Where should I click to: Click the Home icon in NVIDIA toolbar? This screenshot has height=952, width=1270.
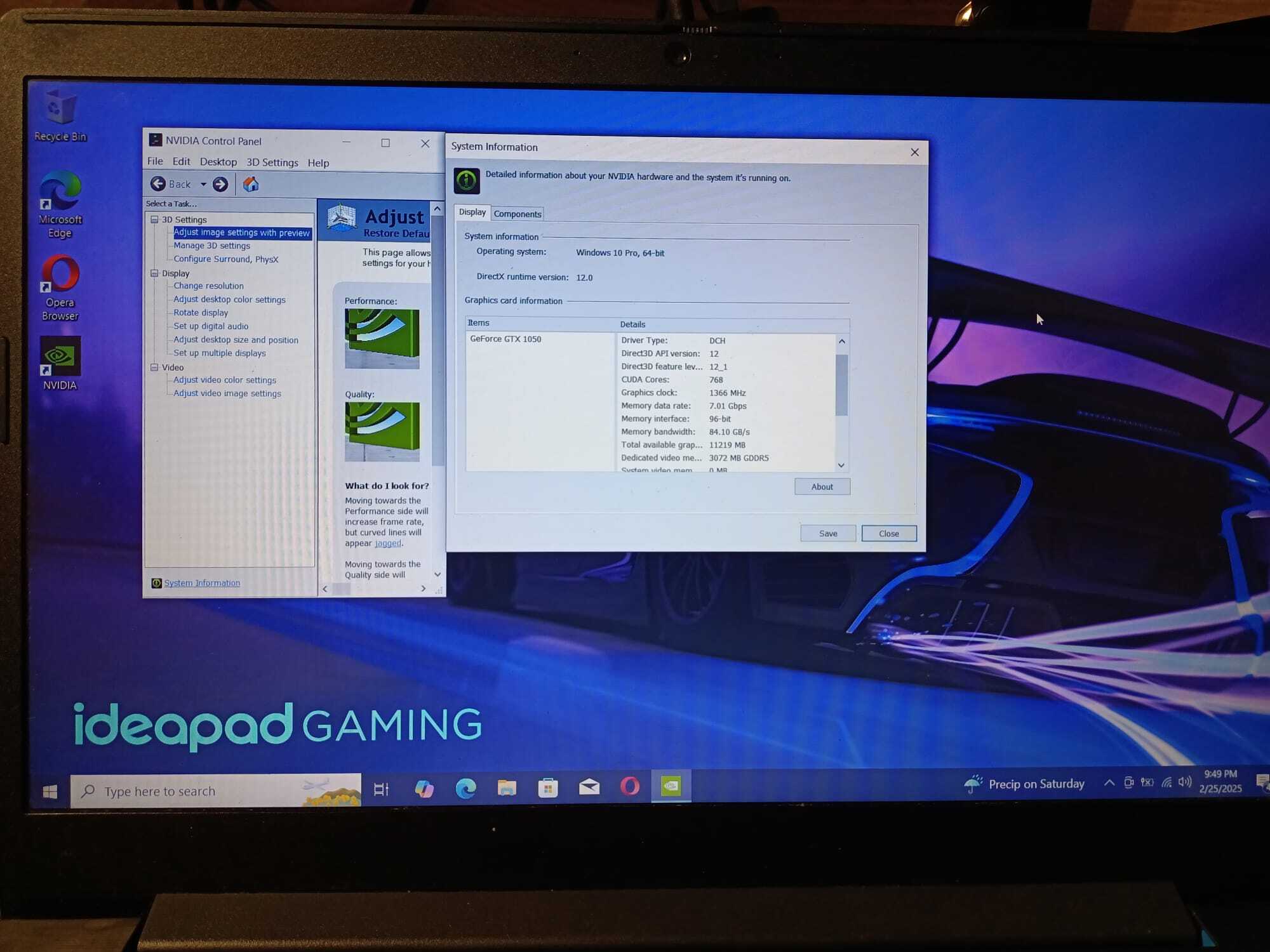pos(251,185)
